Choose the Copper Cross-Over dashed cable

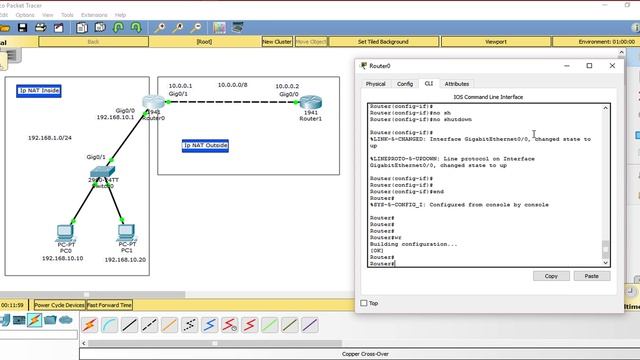[x=149, y=325]
